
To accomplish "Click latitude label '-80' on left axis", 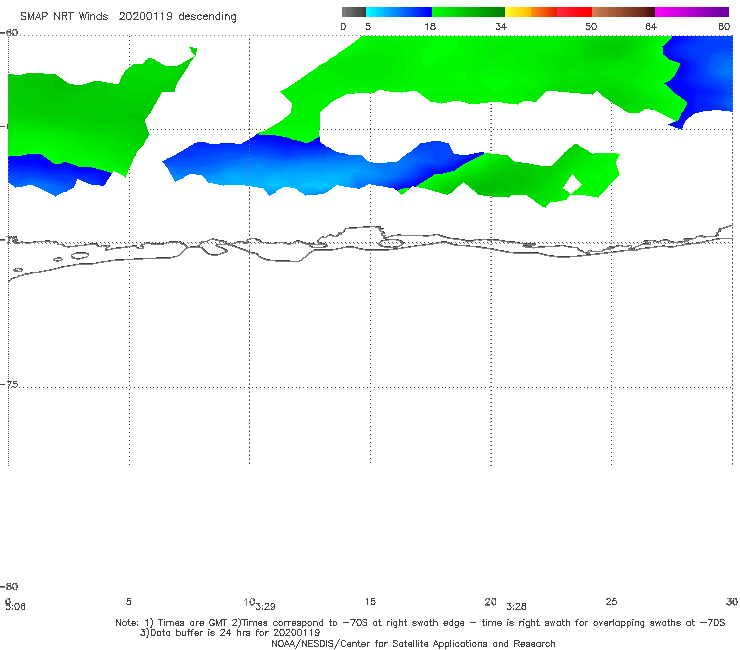I will coord(10,586).
